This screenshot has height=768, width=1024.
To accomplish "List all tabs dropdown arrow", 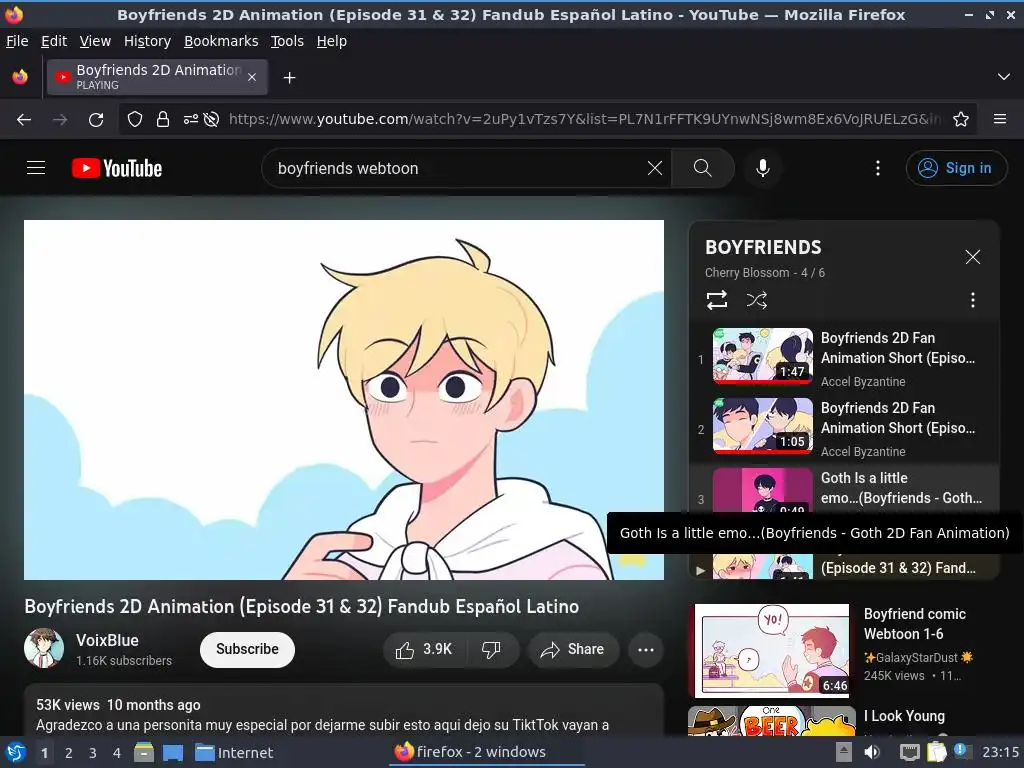I will click(x=1003, y=77).
